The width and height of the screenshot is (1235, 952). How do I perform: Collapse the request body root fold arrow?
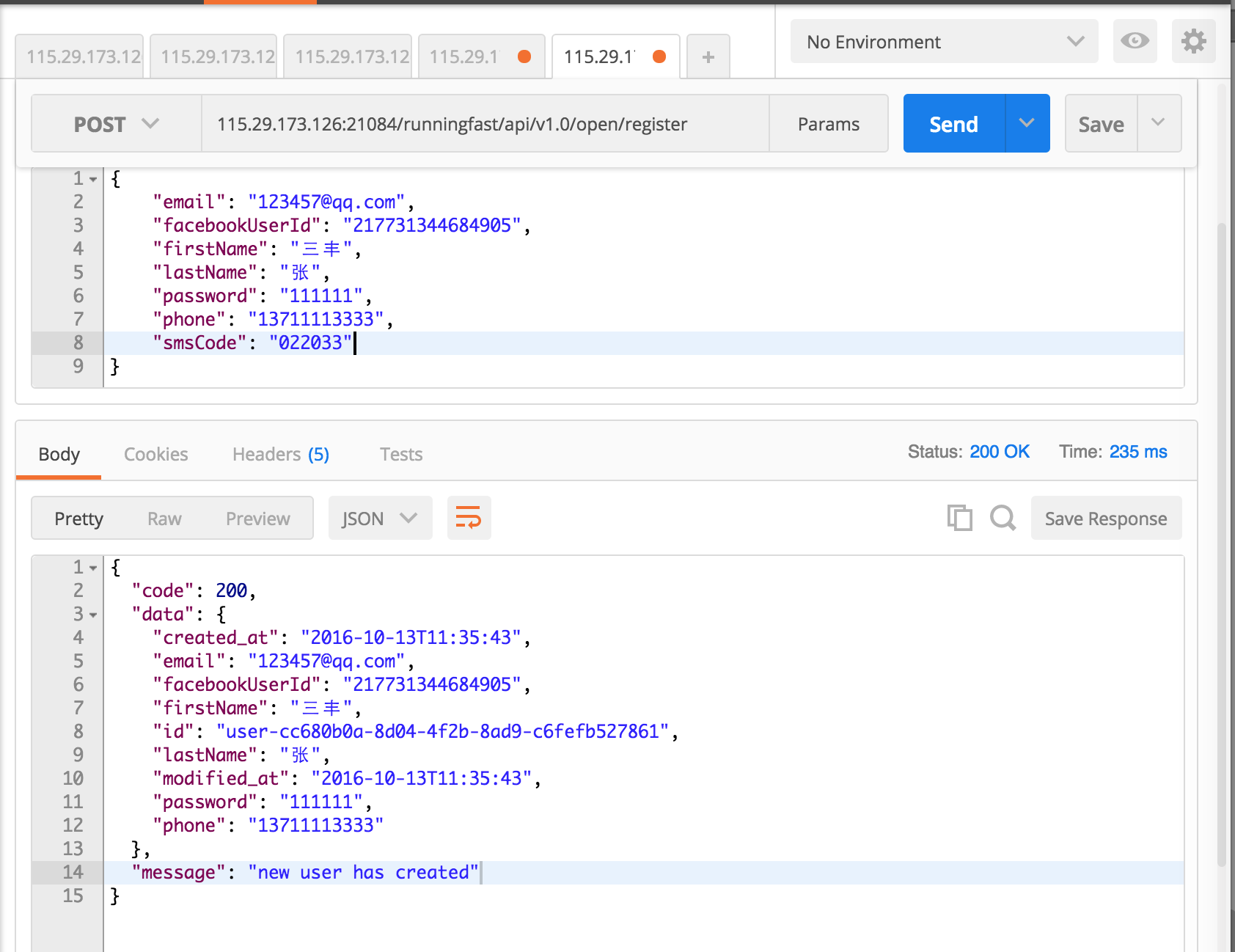(93, 179)
